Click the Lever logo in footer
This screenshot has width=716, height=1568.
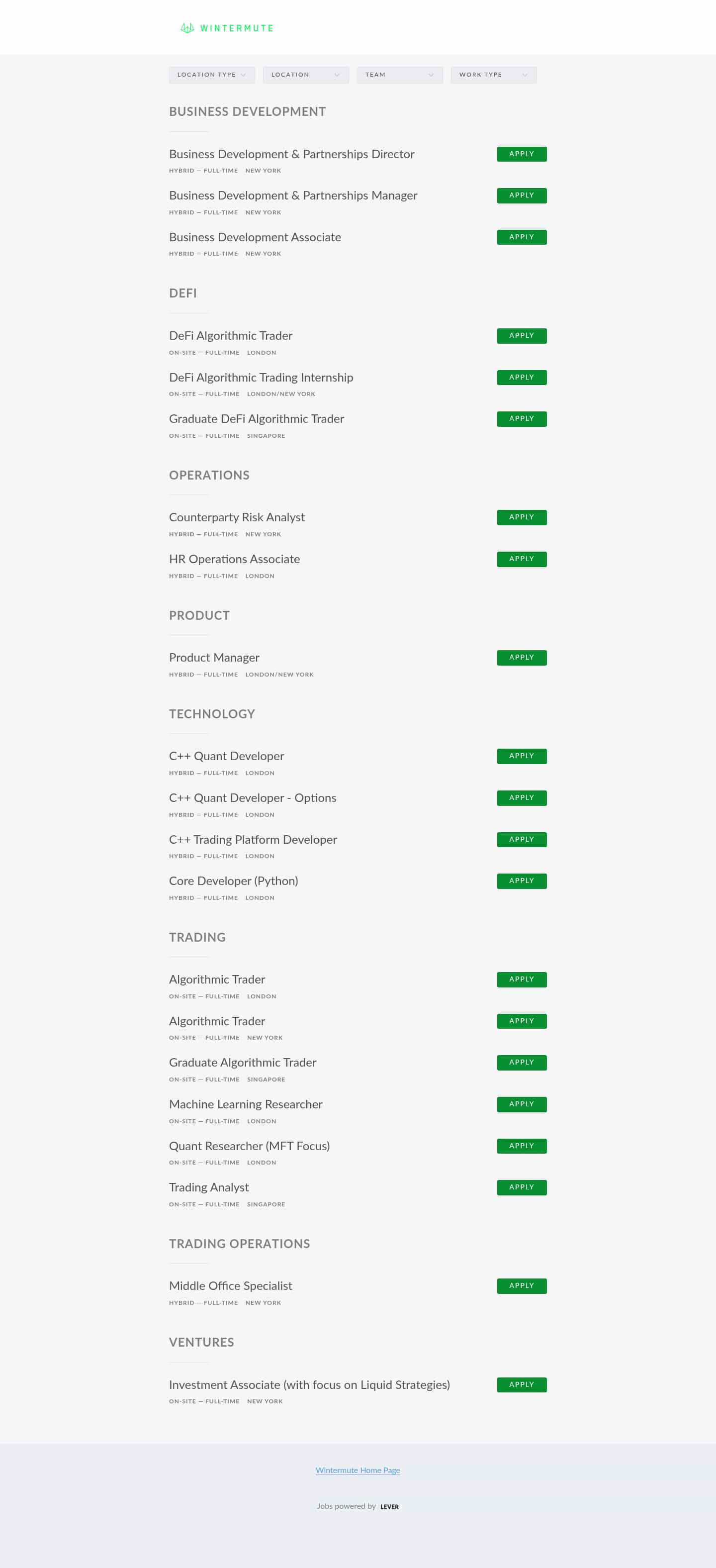(389, 1506)
